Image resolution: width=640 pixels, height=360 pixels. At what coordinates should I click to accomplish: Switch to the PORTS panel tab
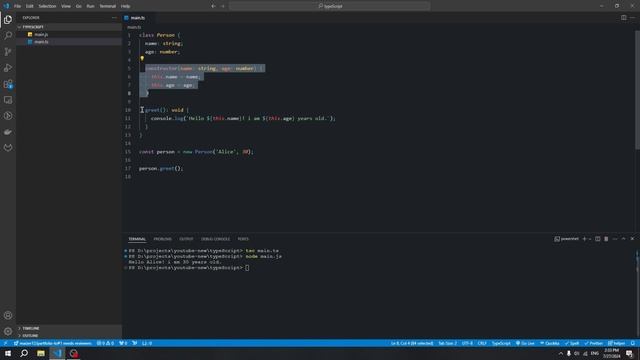243,239
